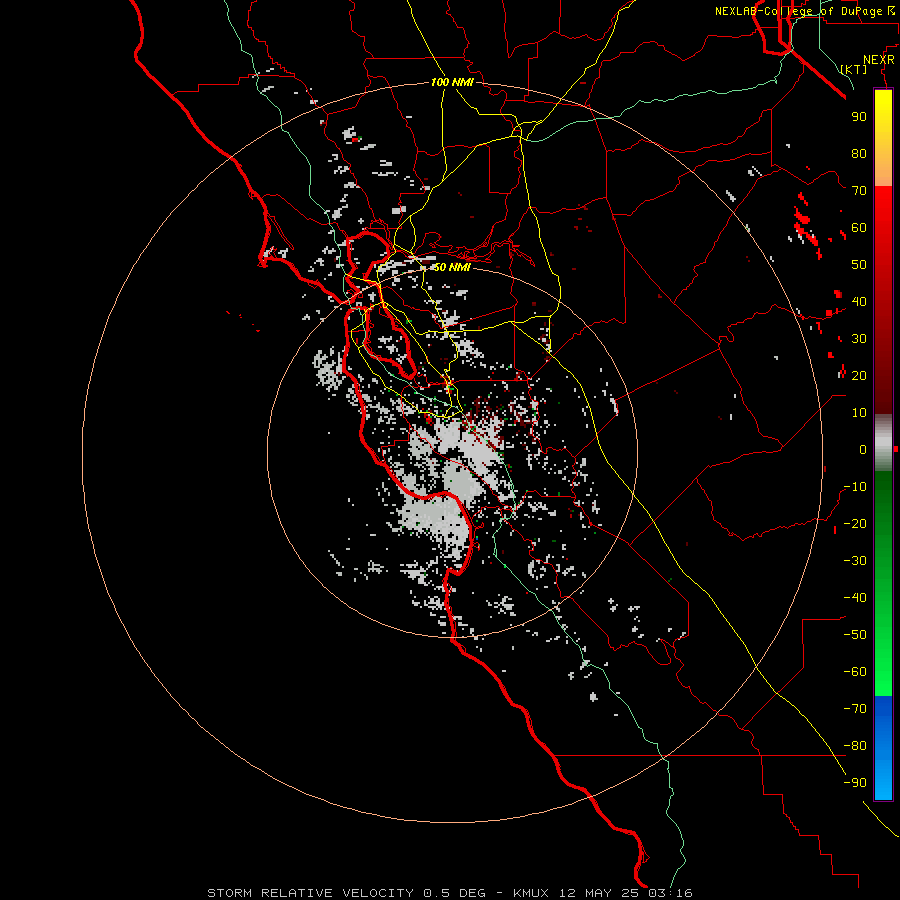Click the positive 20 value on the scale
This screenshot has width=900, height=900.
(x=859, y=375)
